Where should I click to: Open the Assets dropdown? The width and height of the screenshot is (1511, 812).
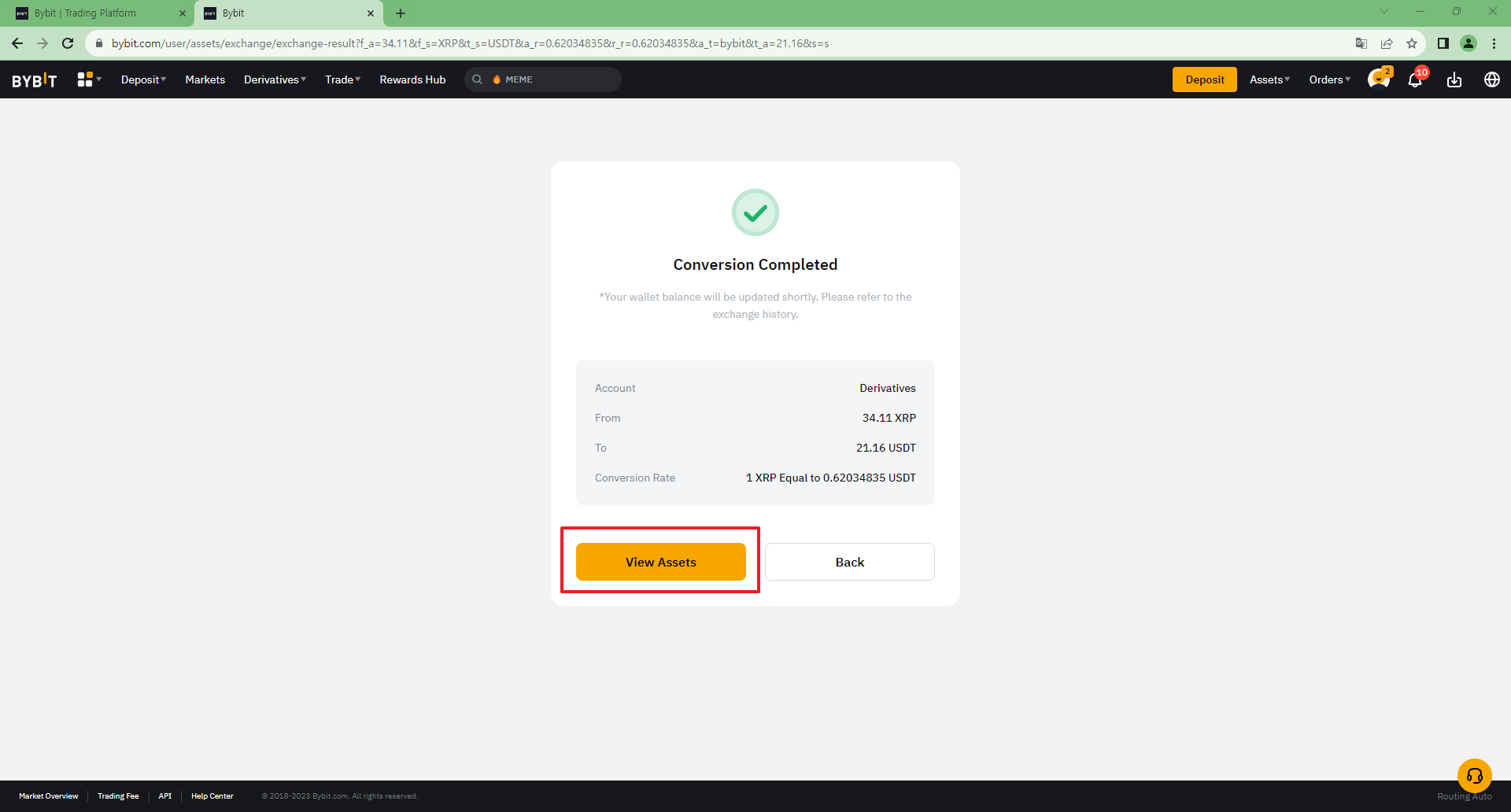(x=1269, y=79)
